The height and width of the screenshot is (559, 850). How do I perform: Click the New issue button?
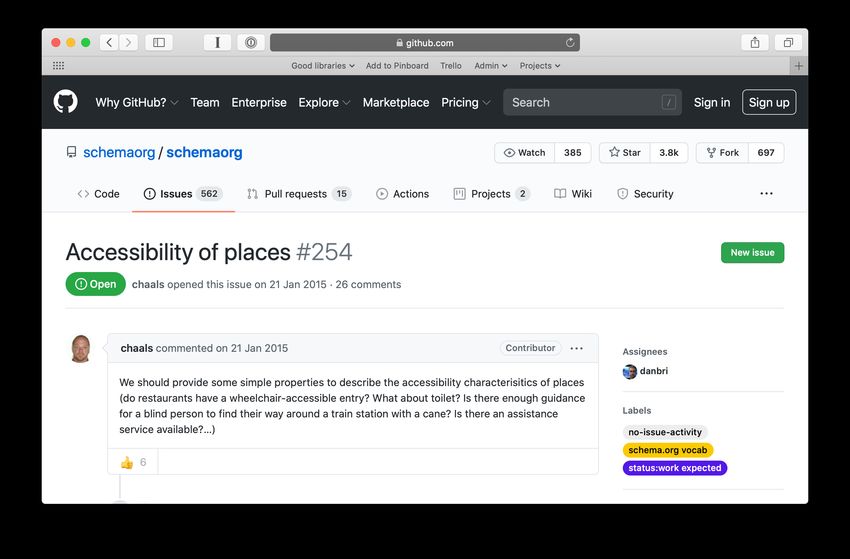coord(752,253)
